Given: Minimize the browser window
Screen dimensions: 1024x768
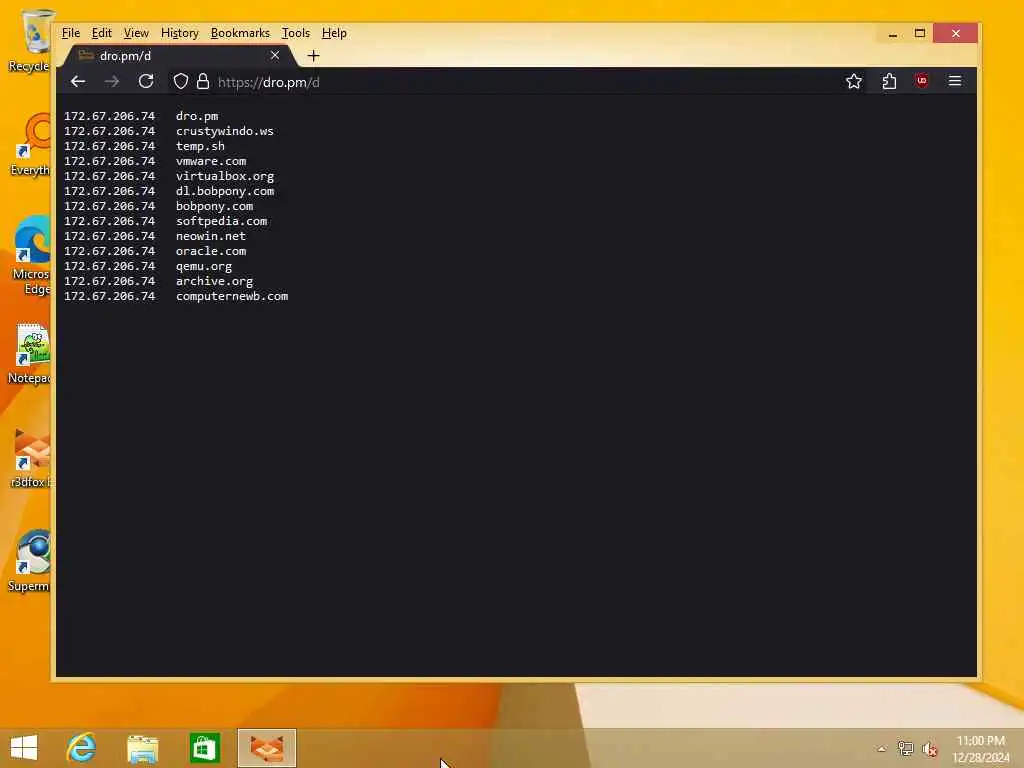Looking at the screenshot, I should click(893, 33).
